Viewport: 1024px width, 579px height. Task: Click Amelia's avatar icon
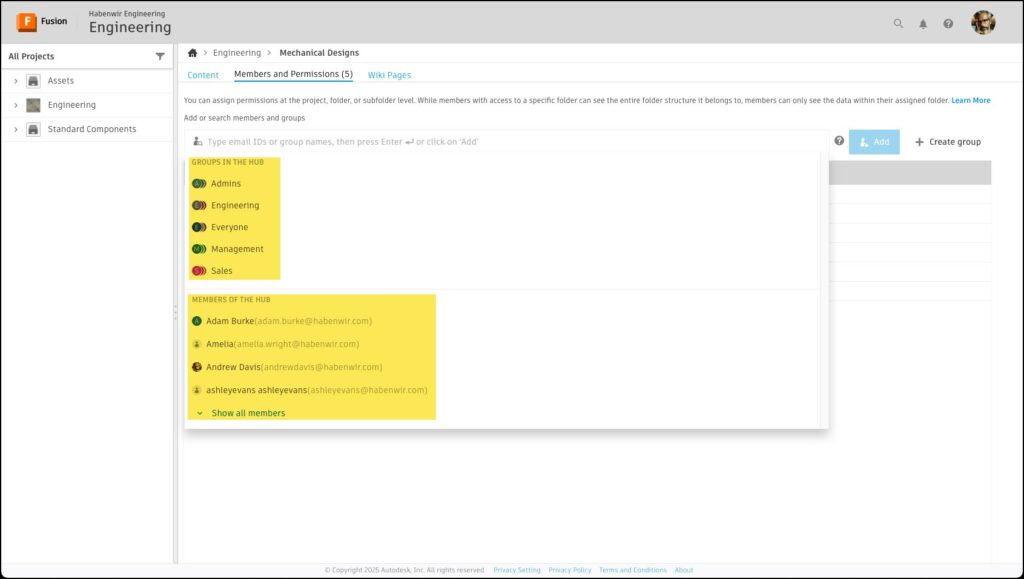pos(197,344)
